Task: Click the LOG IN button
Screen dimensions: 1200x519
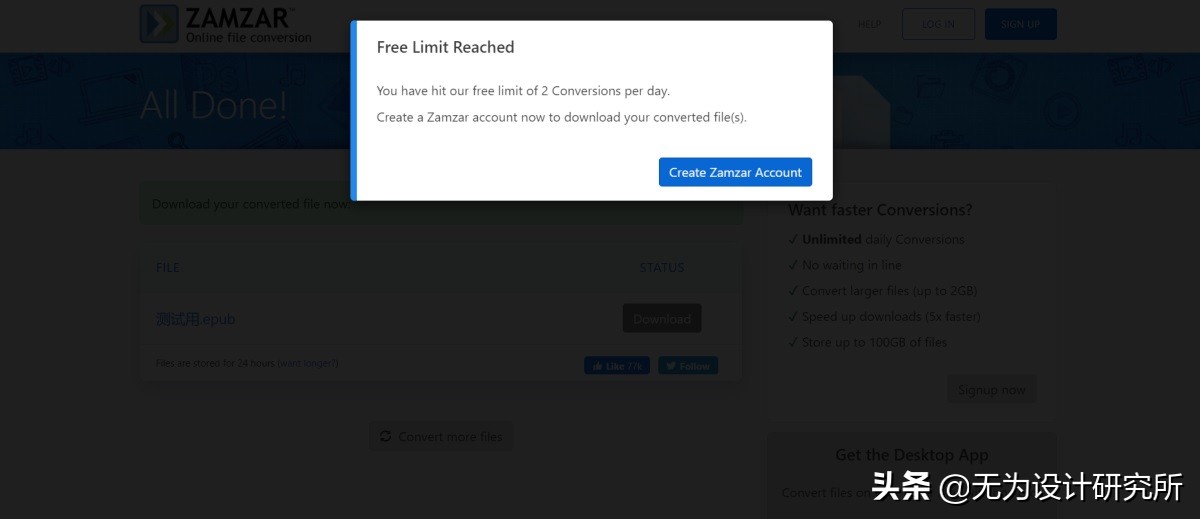Action: click(938, 24)
